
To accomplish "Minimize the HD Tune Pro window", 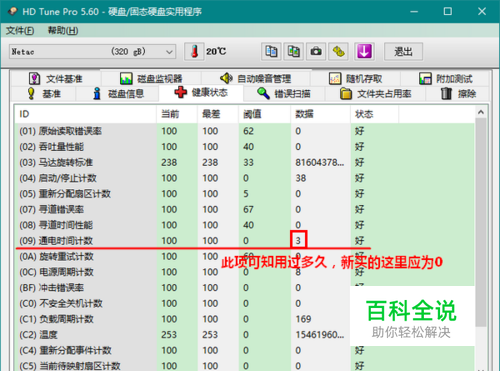I will point(414,11).
